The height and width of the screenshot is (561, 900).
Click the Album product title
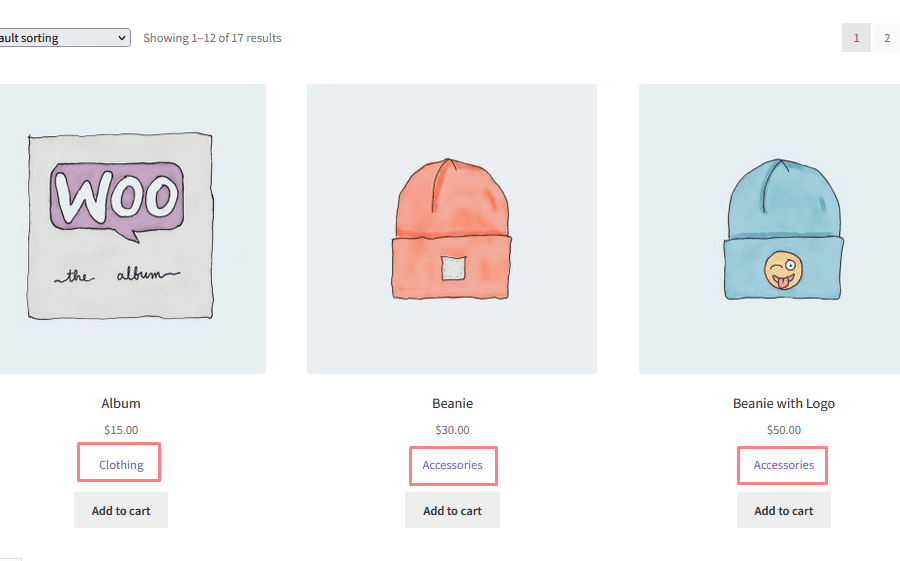click(x=121, y=404)
